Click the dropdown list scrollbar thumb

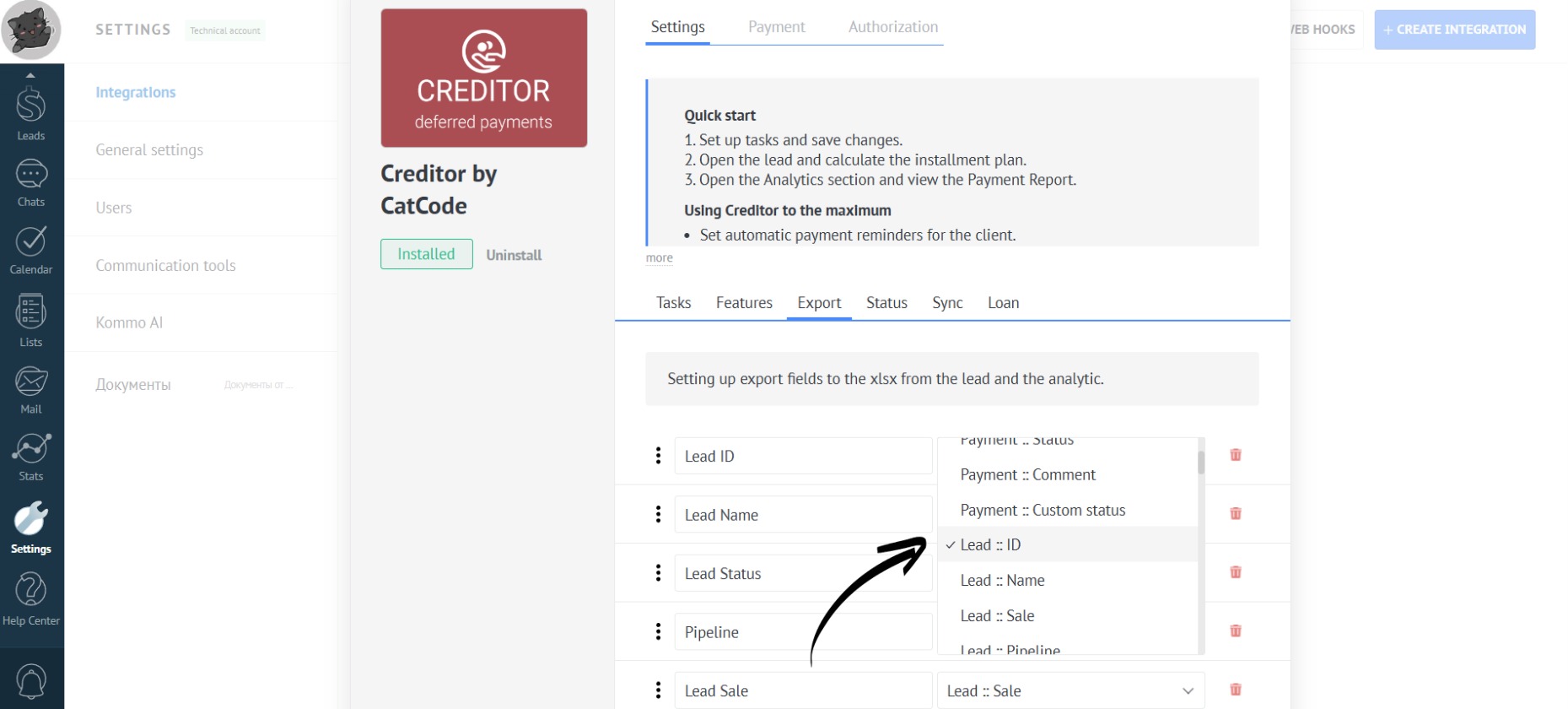(1201, 463)
